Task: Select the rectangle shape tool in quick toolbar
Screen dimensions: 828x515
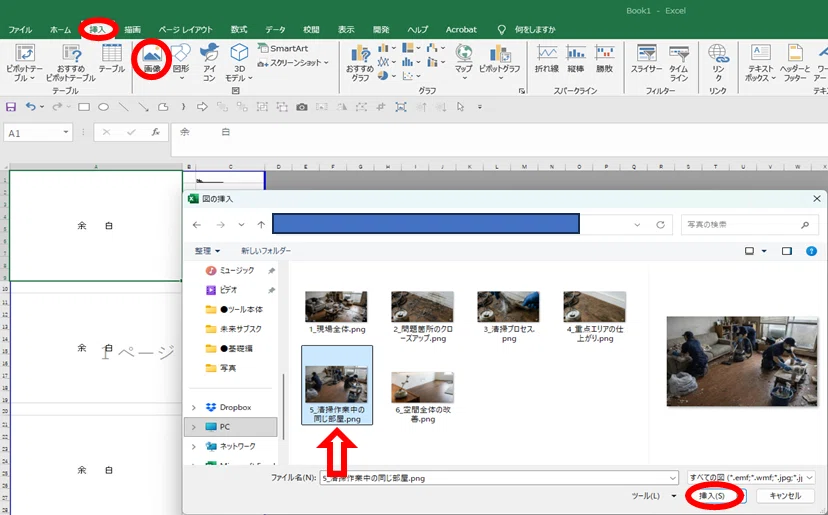Action: 83,107
